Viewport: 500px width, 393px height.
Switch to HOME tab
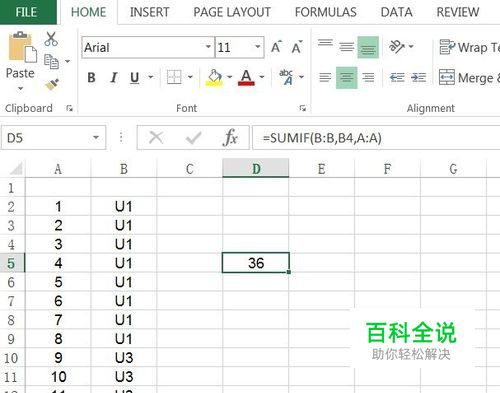tap(88, 12)
